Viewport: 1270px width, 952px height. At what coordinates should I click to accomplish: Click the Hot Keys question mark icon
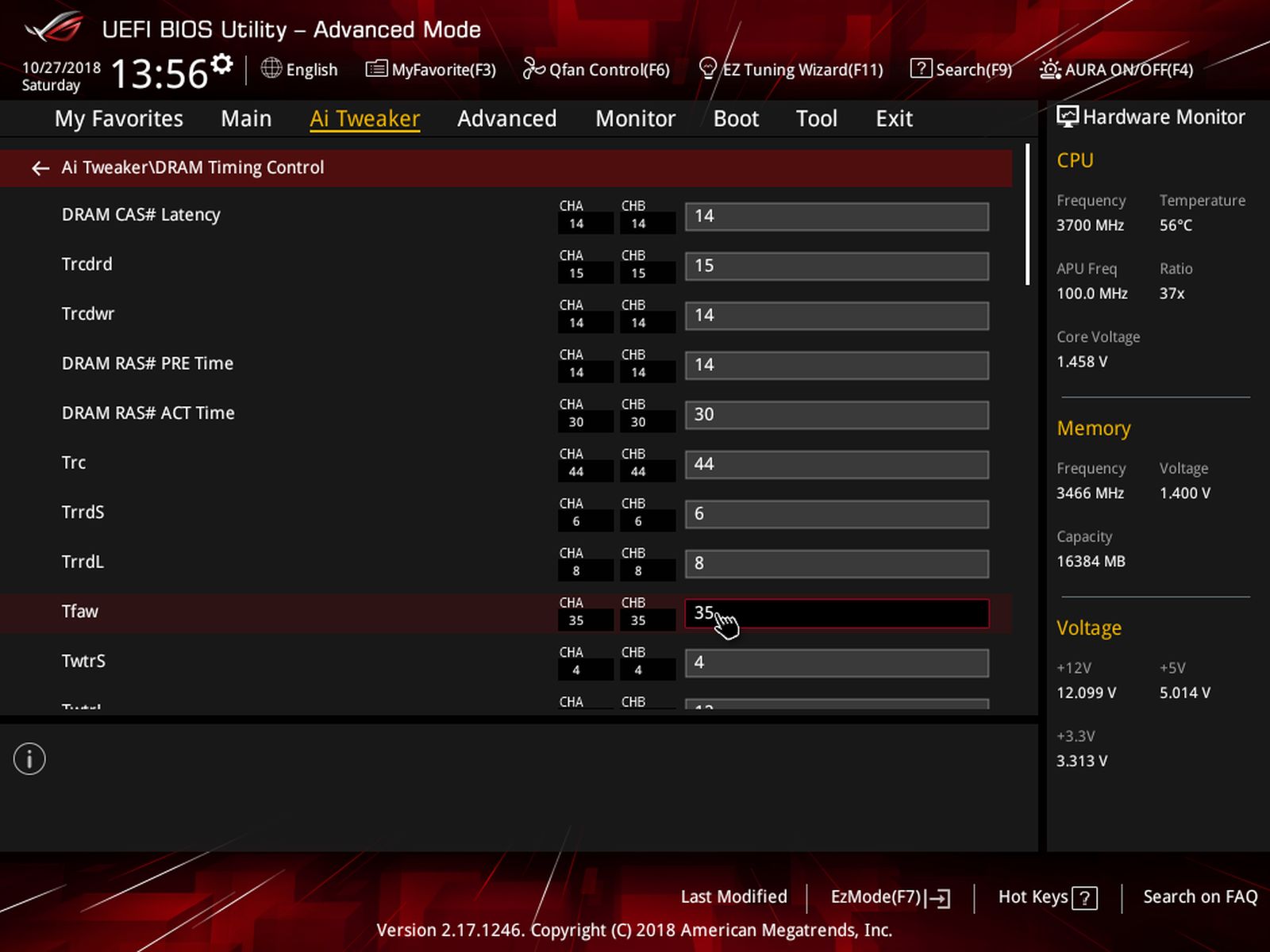coord(1084,898)
